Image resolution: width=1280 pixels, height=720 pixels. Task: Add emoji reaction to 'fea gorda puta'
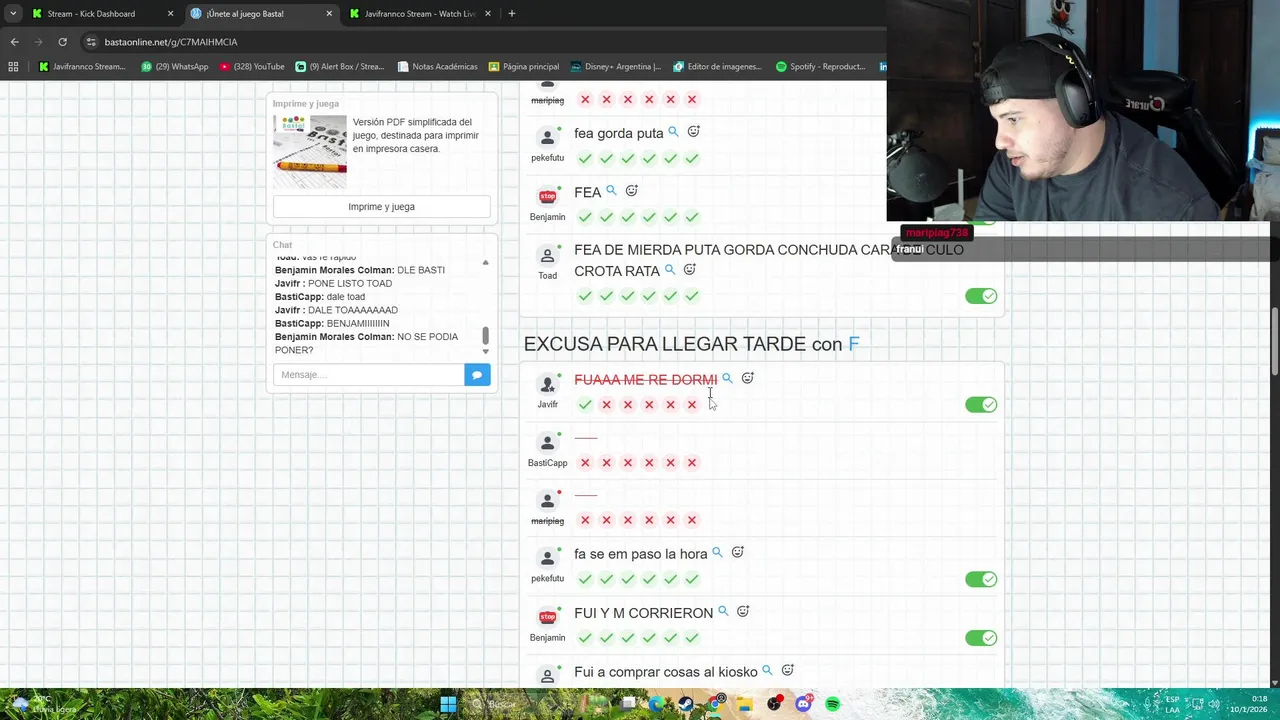click(693, 131)
